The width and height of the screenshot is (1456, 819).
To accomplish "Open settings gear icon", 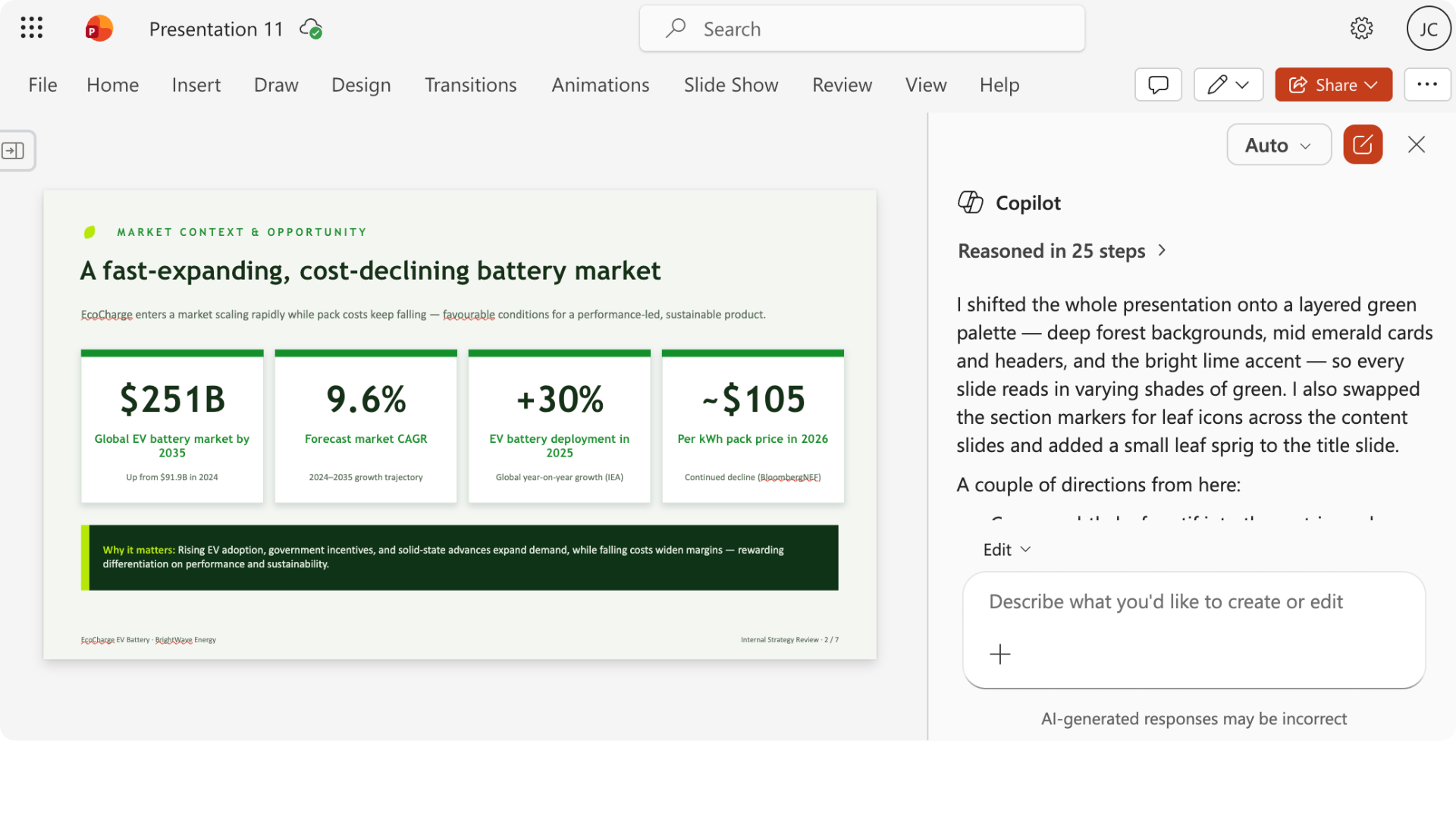I will [1362, 29].
